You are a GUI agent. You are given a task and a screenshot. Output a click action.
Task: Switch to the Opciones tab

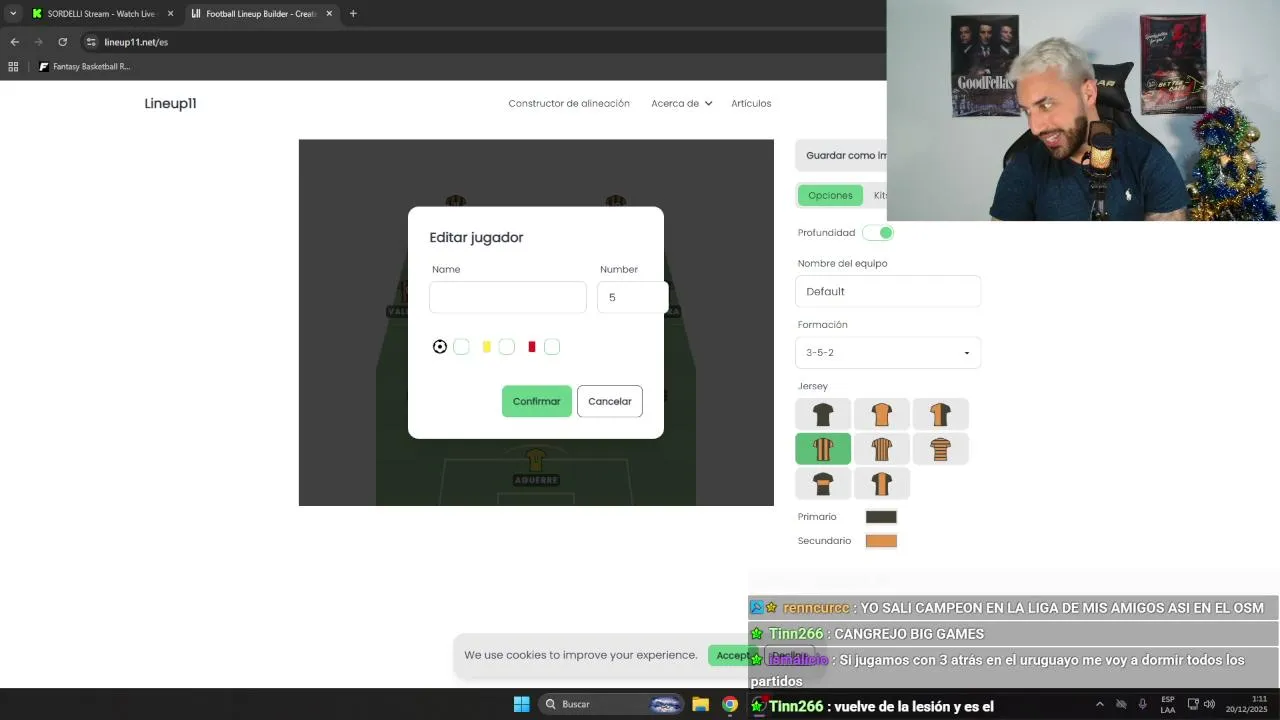pos(830,195)
